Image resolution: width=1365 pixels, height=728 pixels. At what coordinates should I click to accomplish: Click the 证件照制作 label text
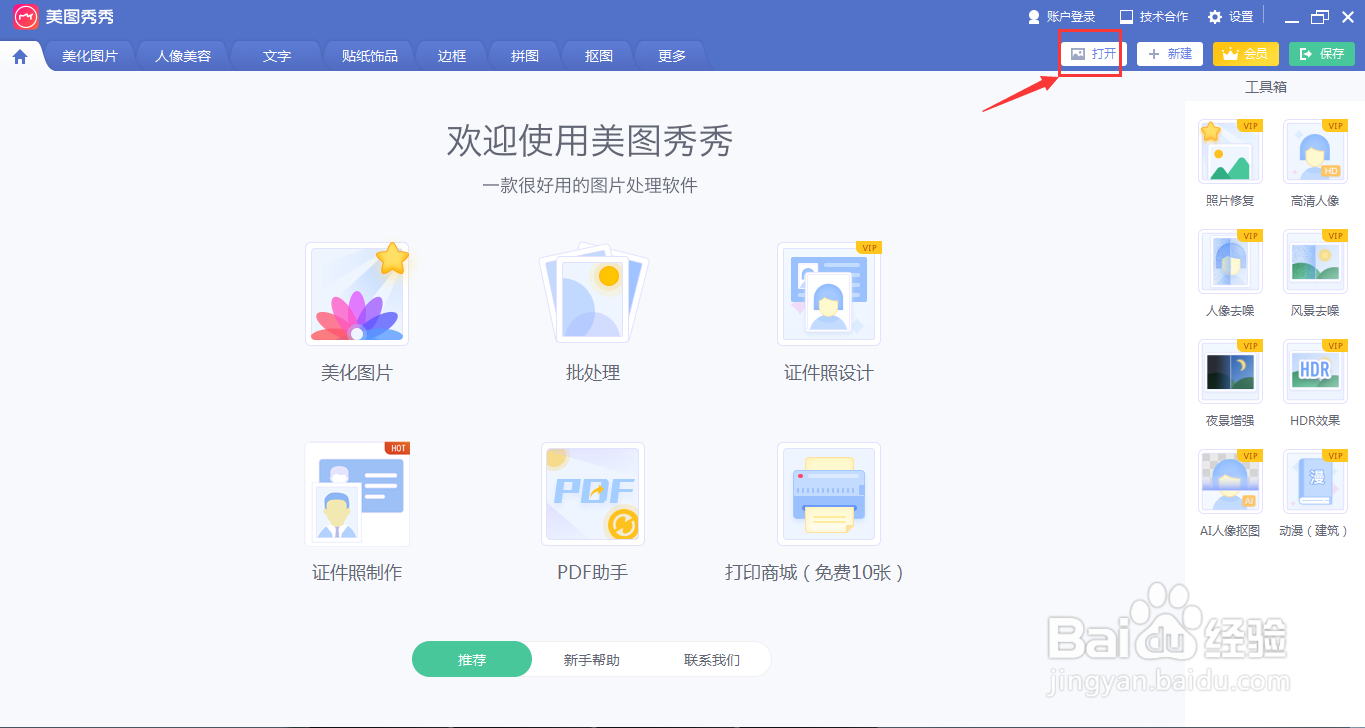click(x=357, y=573)
